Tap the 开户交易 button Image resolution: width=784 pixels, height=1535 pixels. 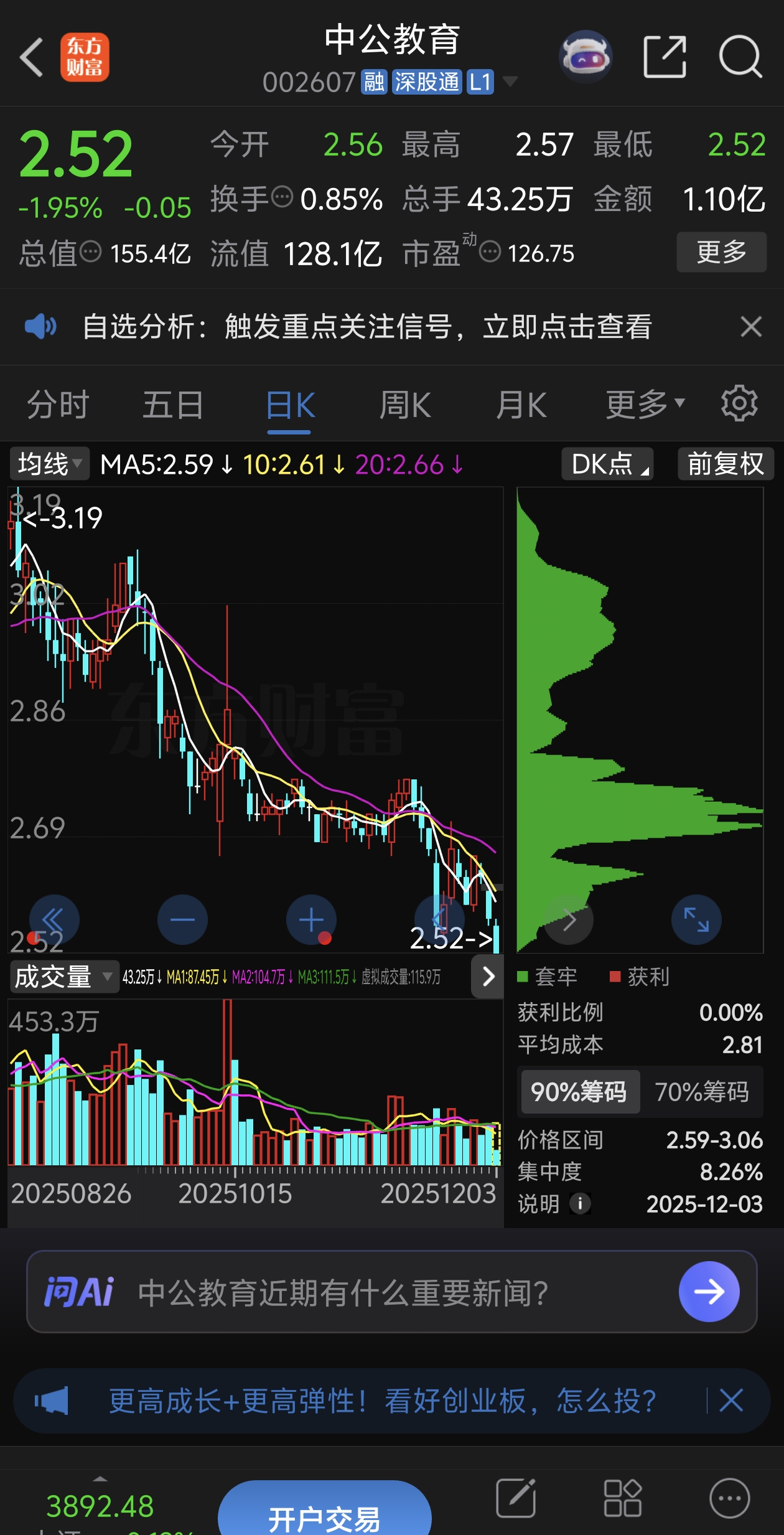pos(324,1508)
